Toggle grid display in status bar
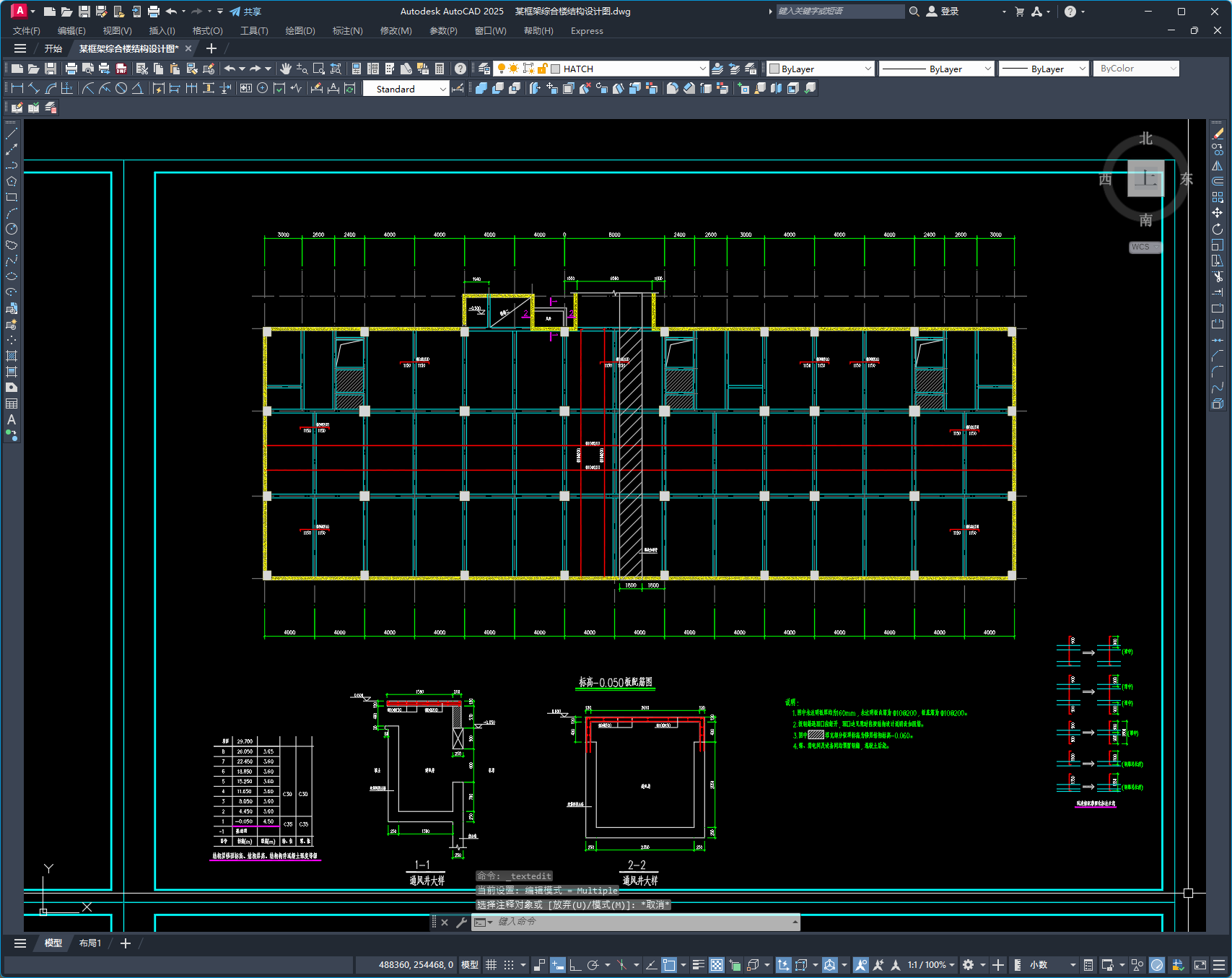This screenshot has width=1232, height=978. click(492, 965)
